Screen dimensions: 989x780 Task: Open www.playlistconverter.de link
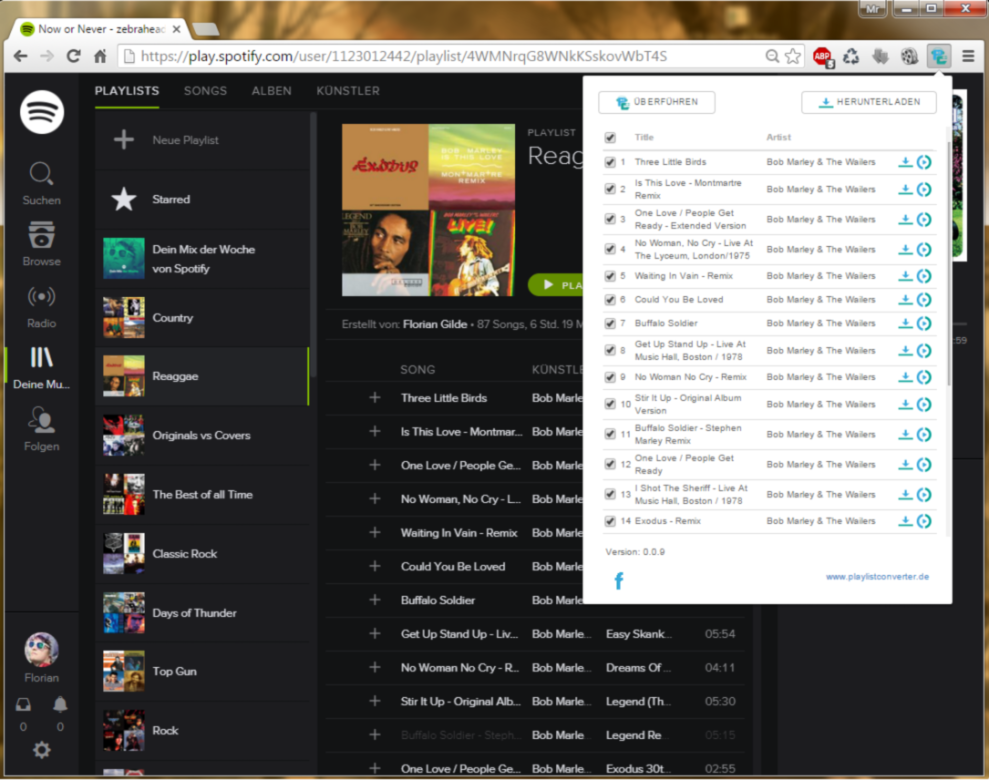pos(877,576)
